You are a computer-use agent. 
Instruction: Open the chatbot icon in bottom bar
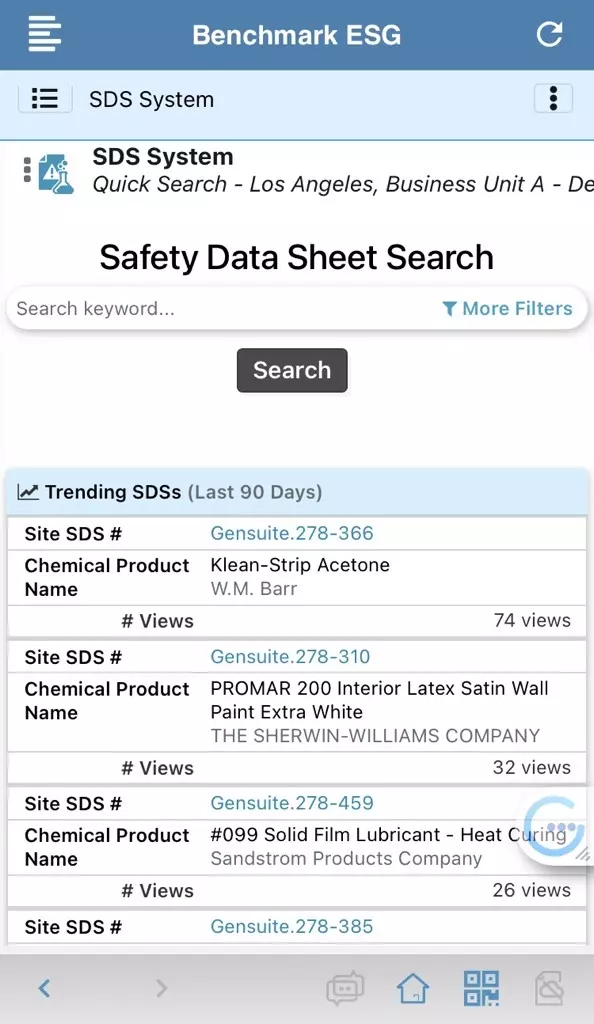[x=345, y=988]
